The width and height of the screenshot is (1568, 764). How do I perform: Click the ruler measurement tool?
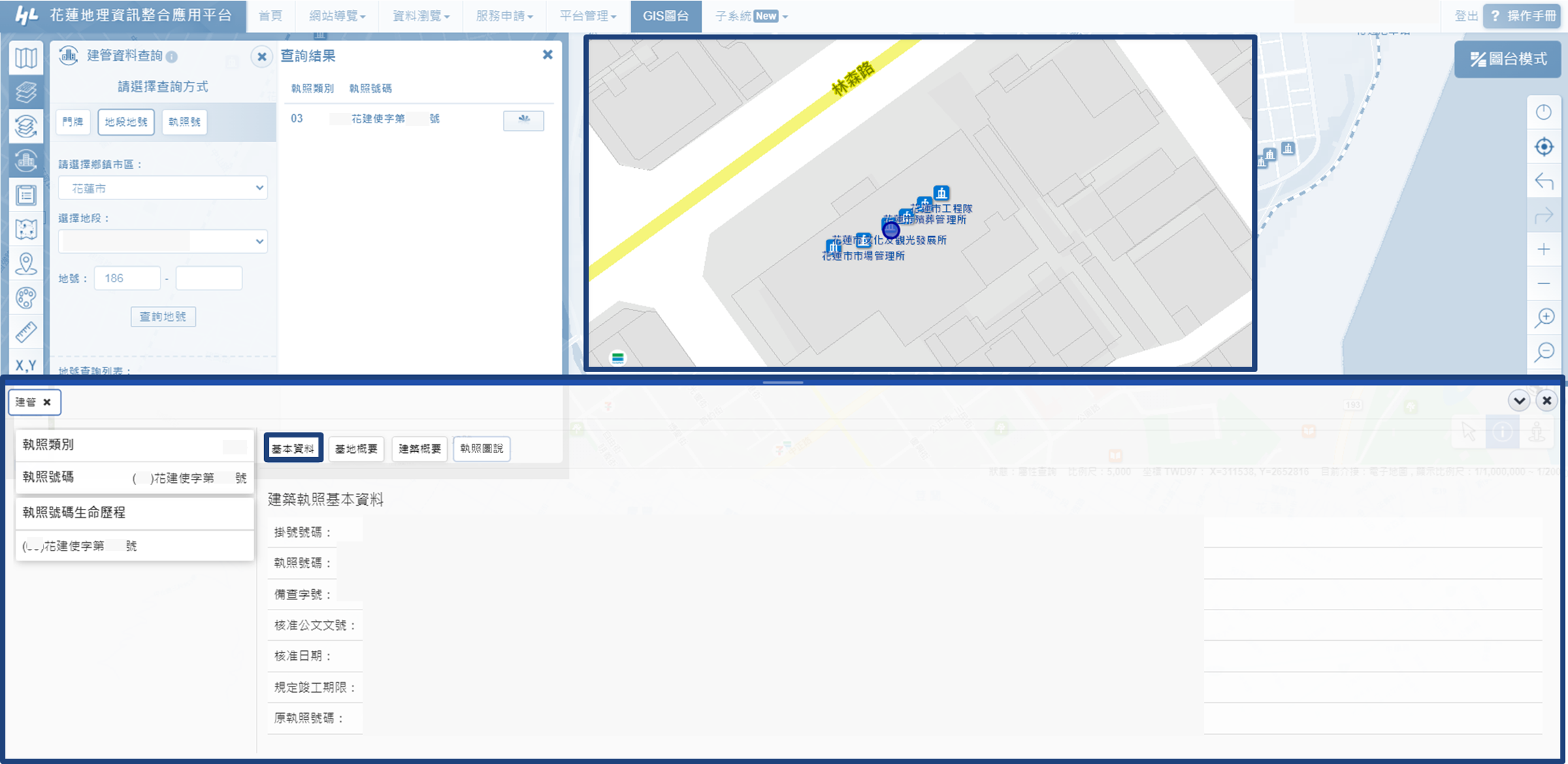26,332
